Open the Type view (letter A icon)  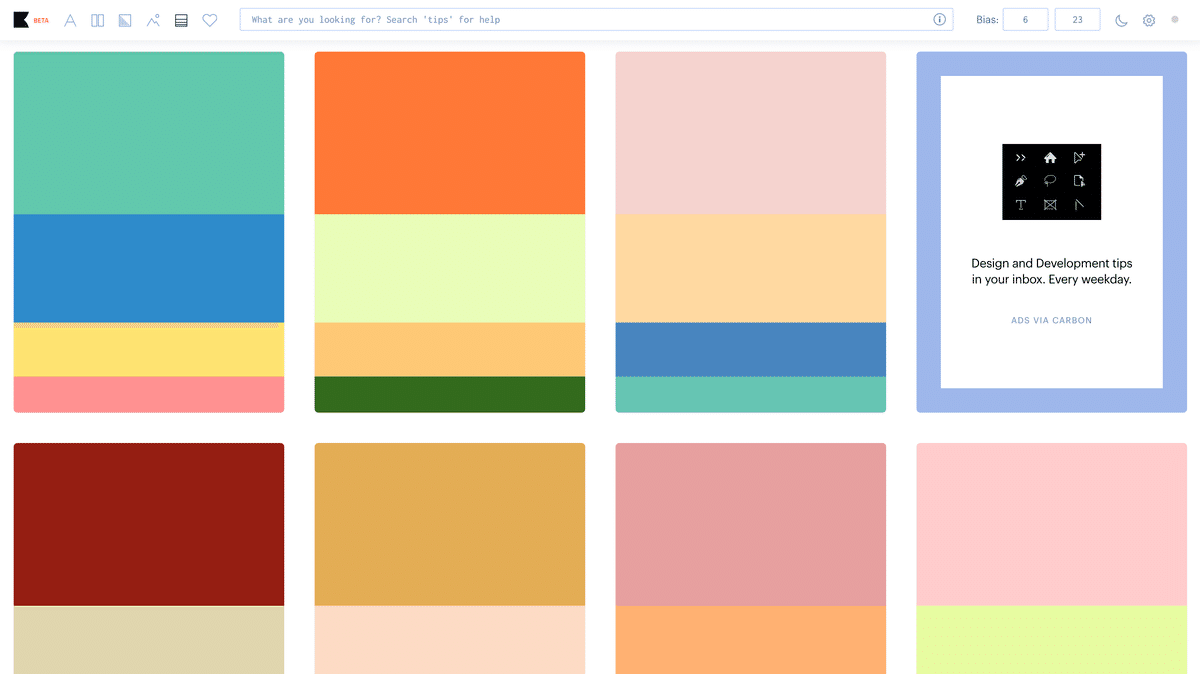(x=70, y=20)
